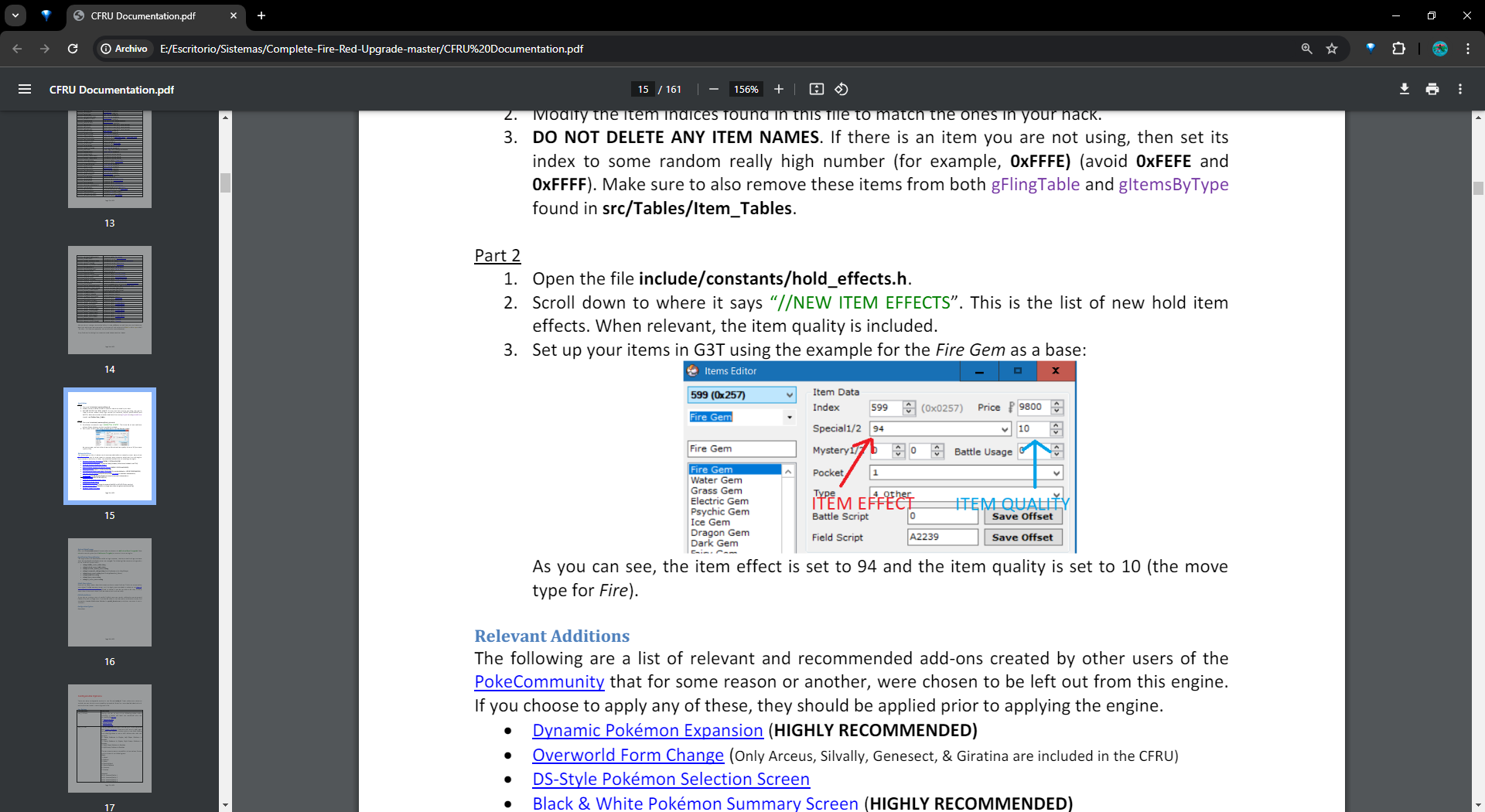Bookmark this page with the star icon
Viewport: 1485px width, 812px height.
(x=1332, y=49)
